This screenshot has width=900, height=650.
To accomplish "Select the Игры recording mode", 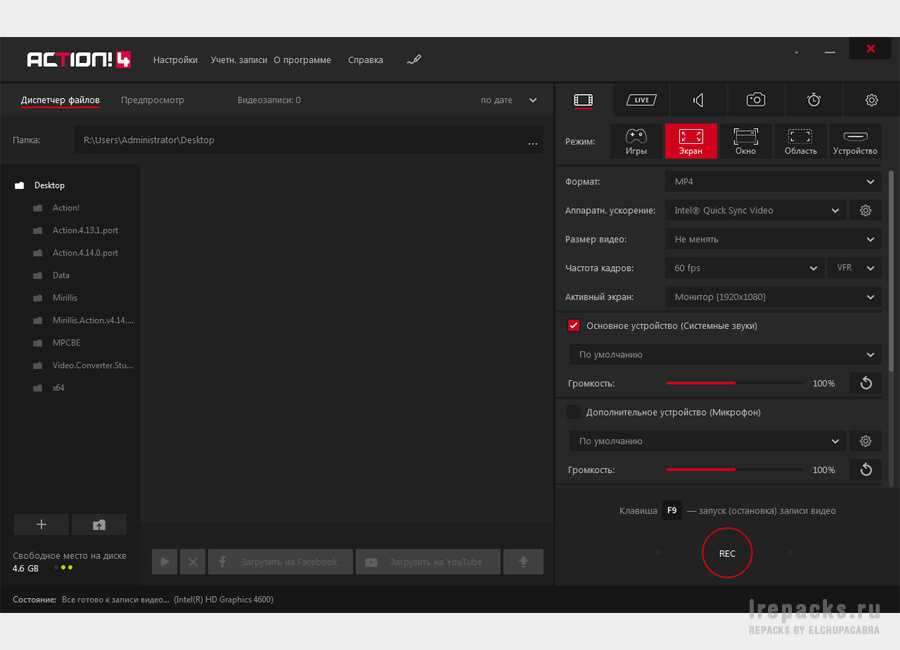I will (636, 141).
